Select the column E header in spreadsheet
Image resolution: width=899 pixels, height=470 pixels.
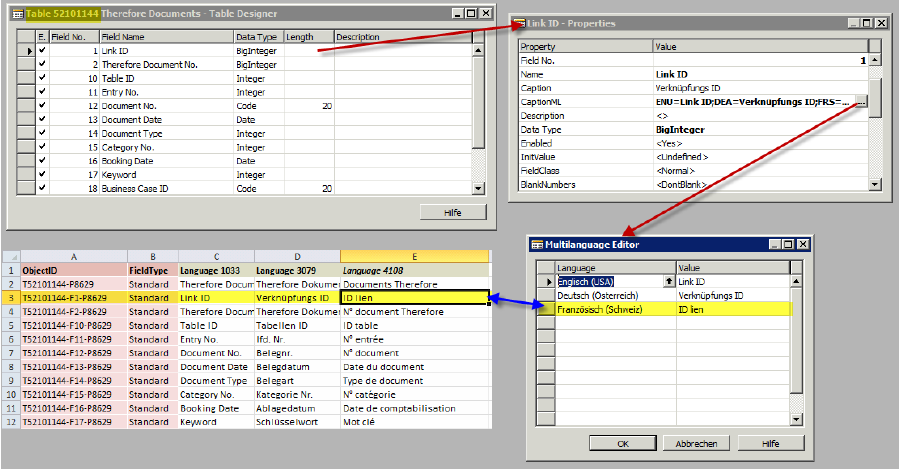pyautogui.click(x=414, y=257)
